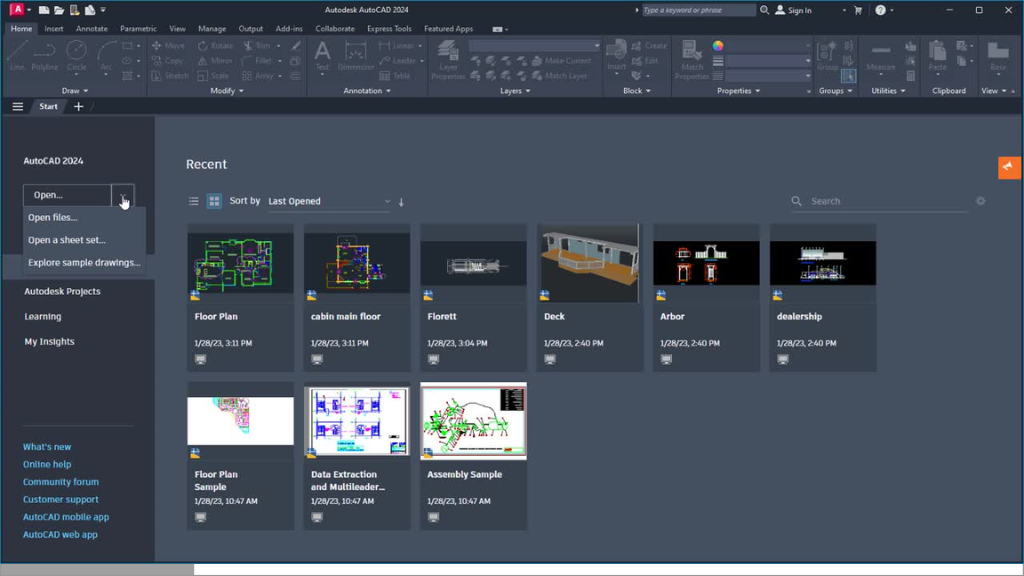The height and width of the screenshot is (576, 1024).
Task: Open the Floor Plan drawing thumbnail
Action: pyautogui.click(x=240, y=263)
